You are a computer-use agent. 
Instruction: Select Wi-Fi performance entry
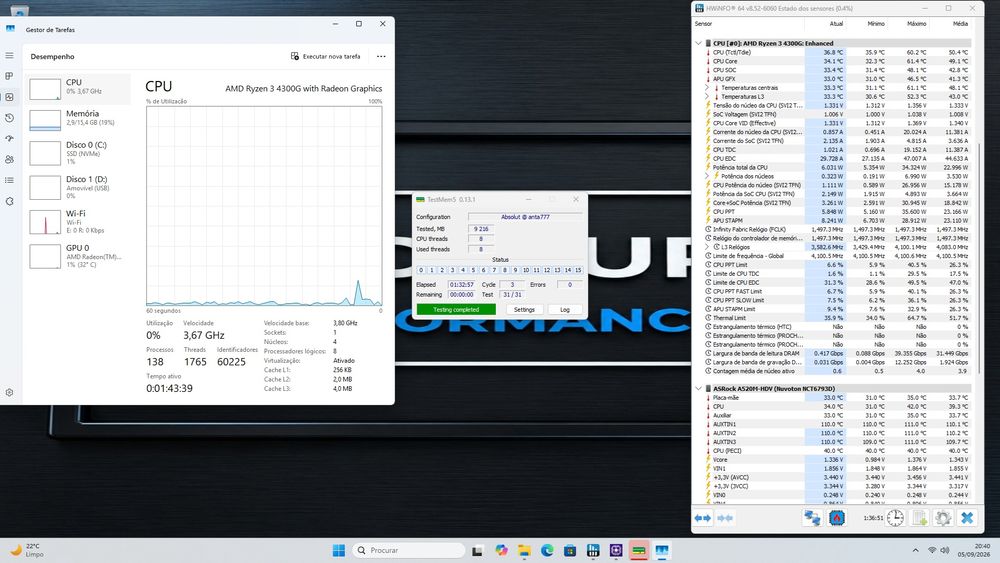[x=77, y=221]
